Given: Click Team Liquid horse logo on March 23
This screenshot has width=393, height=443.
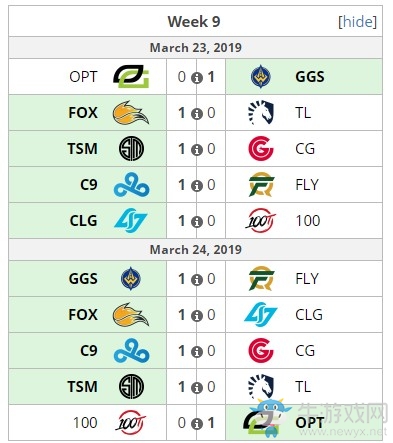Looking at the screenshot, I should pos(261,112).
